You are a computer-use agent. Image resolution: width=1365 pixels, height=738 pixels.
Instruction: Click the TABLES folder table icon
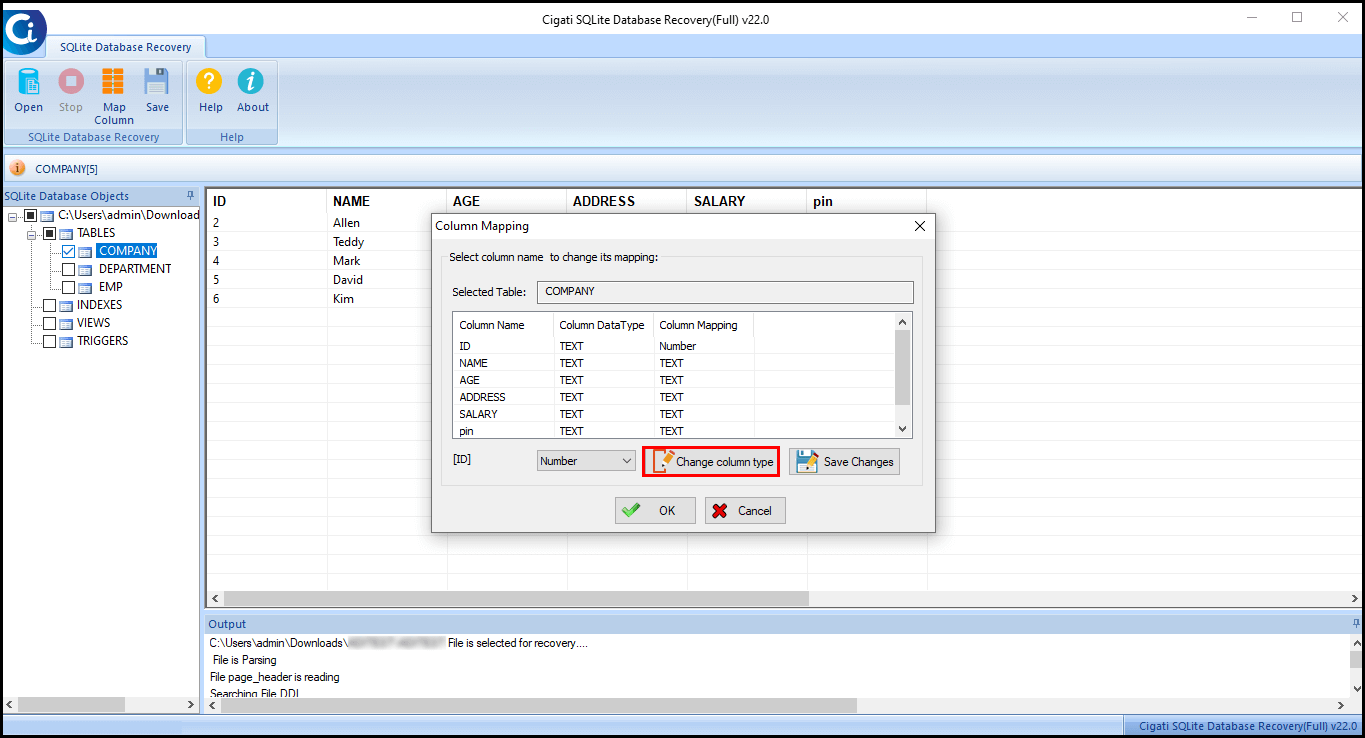pyautogui.click(x=66, y=233)
